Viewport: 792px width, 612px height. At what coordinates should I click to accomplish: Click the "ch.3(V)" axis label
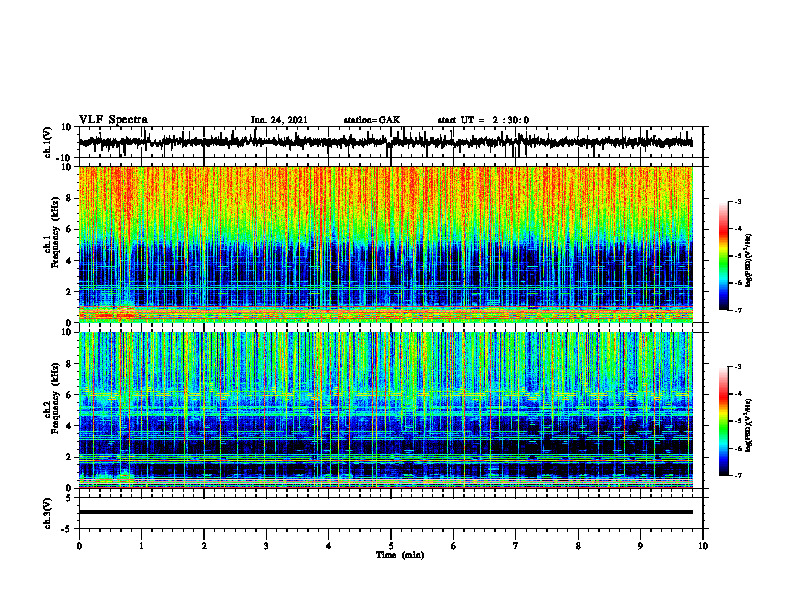[48, 513]
